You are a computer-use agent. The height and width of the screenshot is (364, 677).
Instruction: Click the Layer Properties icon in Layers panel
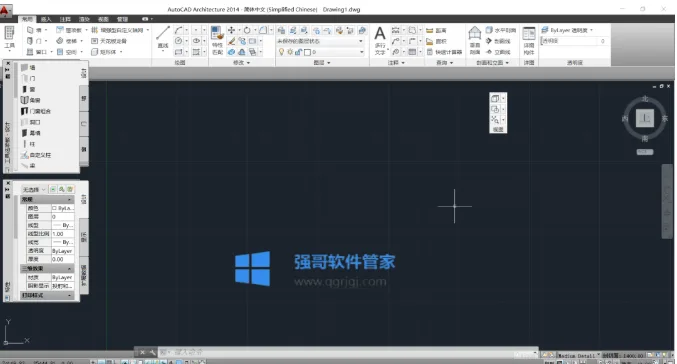(281, 30)
